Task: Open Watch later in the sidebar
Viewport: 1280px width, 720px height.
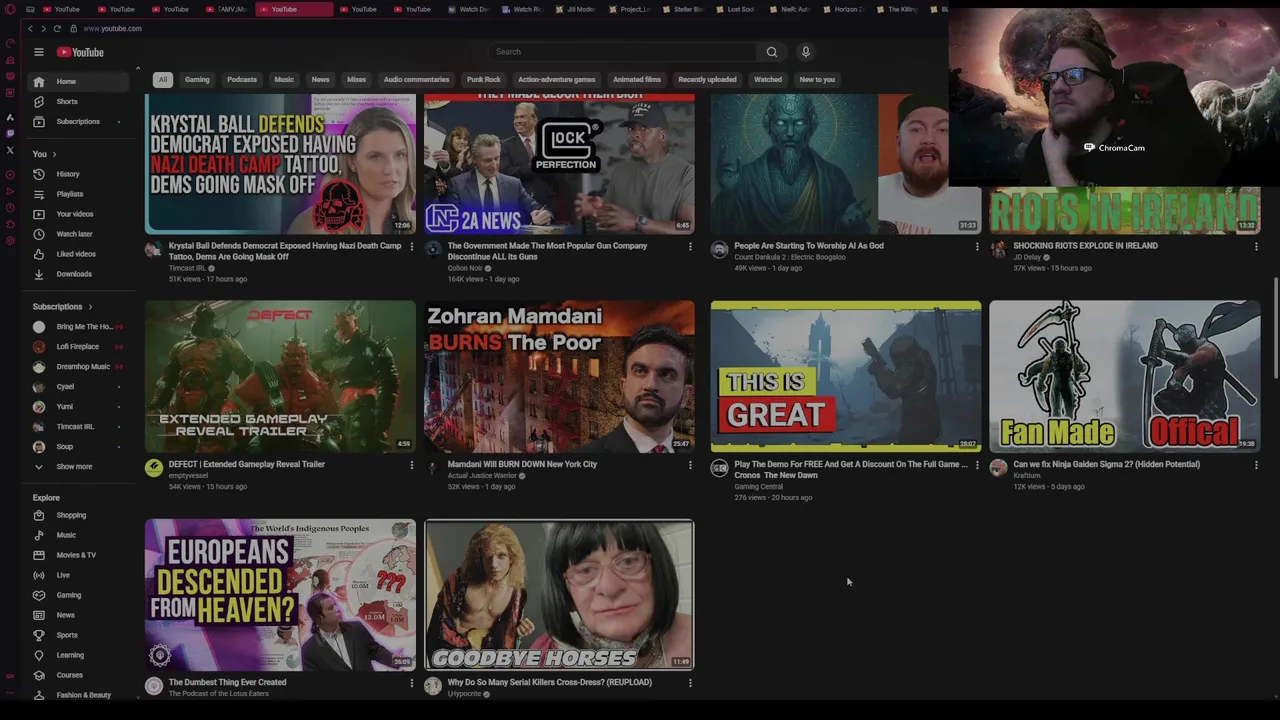Action: [78, 234]
